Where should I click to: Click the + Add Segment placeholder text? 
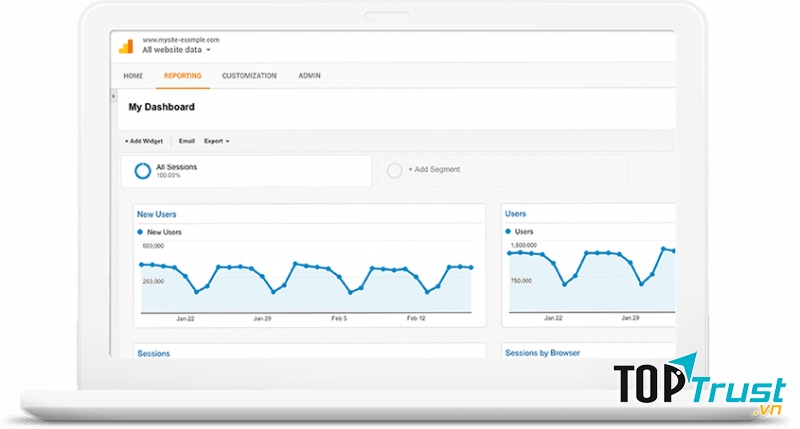click(434, 170)
